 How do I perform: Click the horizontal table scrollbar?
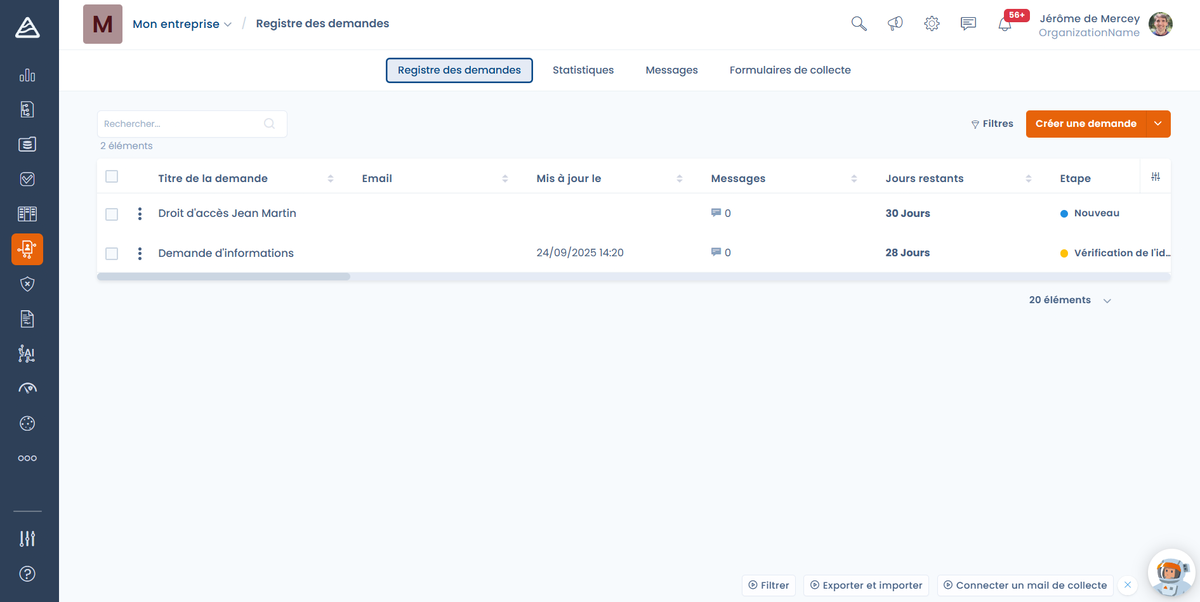(224, 276)
